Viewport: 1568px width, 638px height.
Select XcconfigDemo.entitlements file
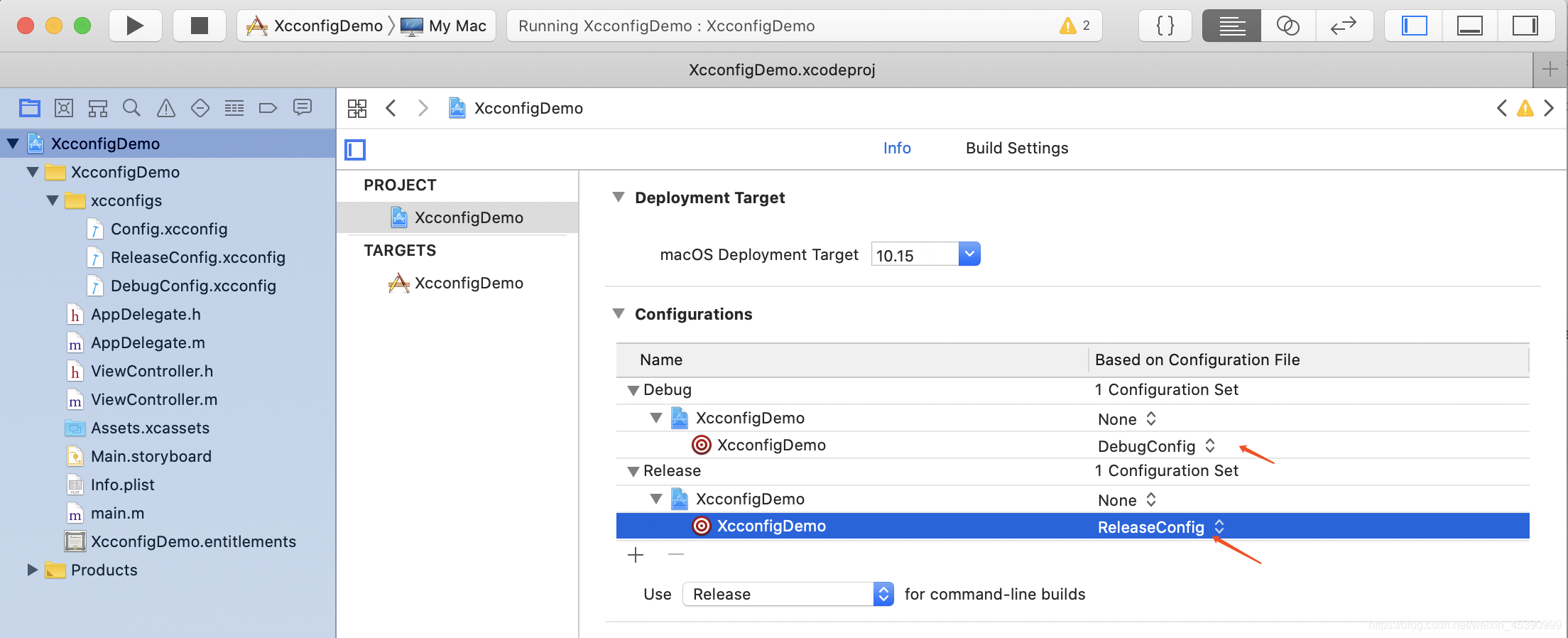click(x=180, y=541)
